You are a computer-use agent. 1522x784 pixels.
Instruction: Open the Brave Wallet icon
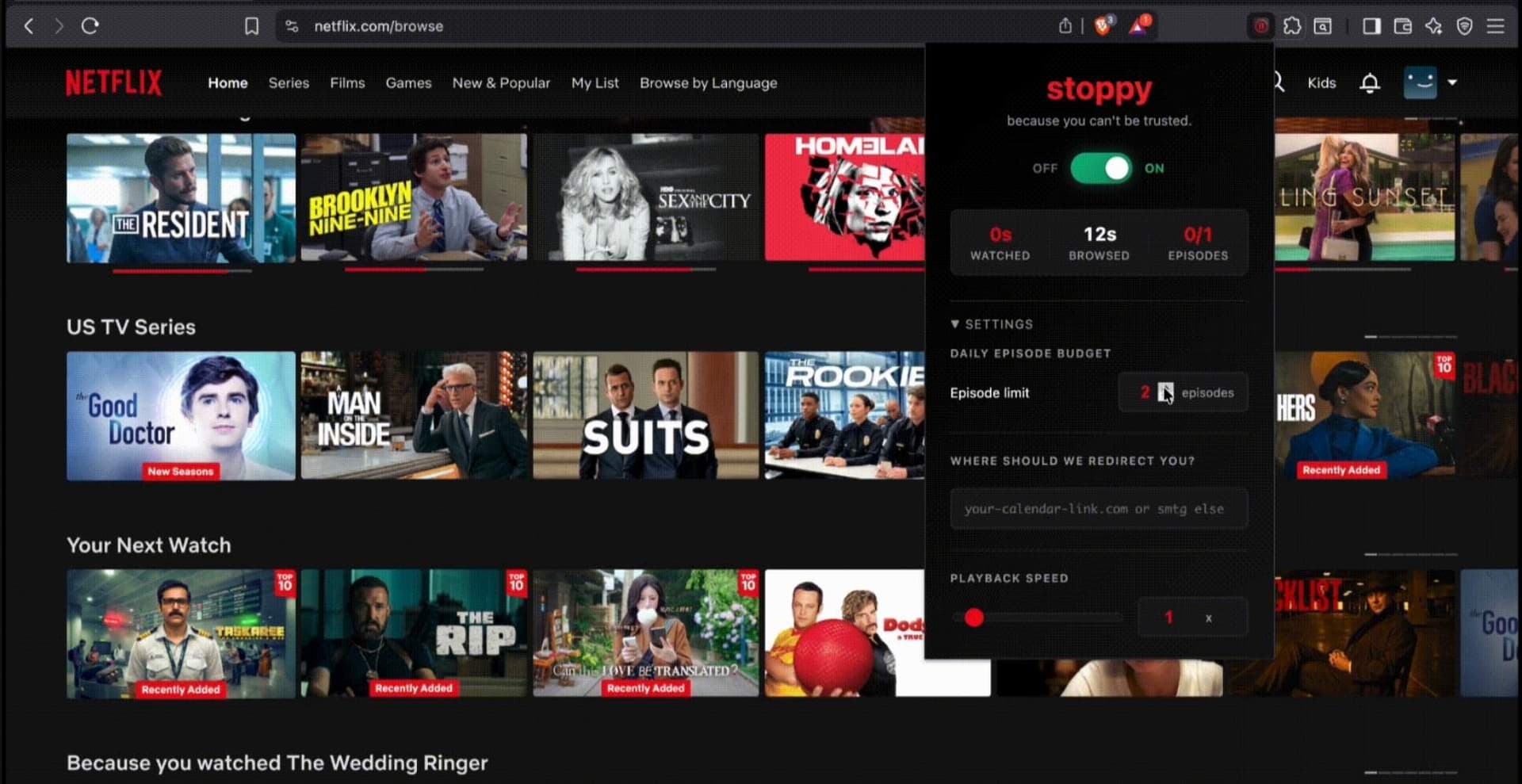pyautogui.click(x=1402, y=26)
